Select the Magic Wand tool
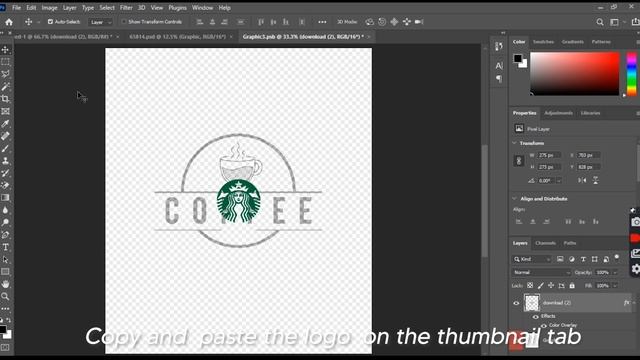Image resolution: width=640 pixels, height=360 pixels. tap(5, 87)
